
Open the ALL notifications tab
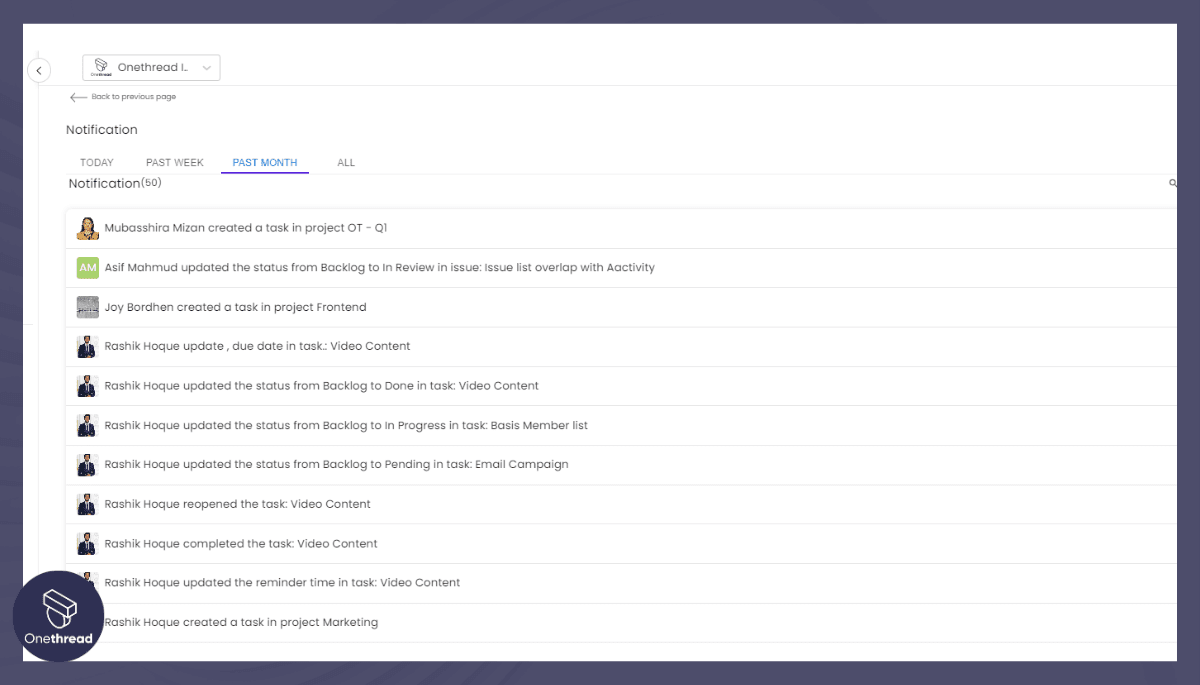[x=345, y=162]
